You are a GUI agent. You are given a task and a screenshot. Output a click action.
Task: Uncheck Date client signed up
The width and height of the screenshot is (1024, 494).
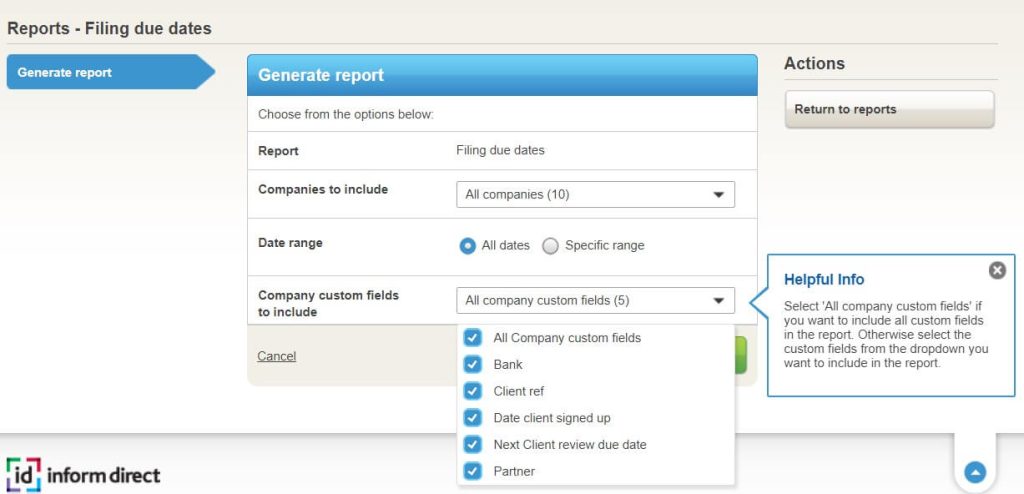click(472, 418)
